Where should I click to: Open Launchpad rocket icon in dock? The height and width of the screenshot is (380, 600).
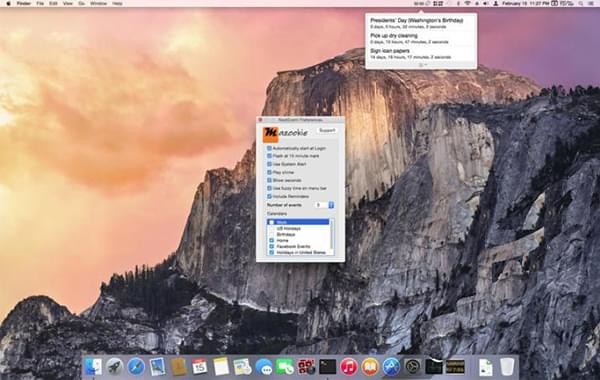114,367
